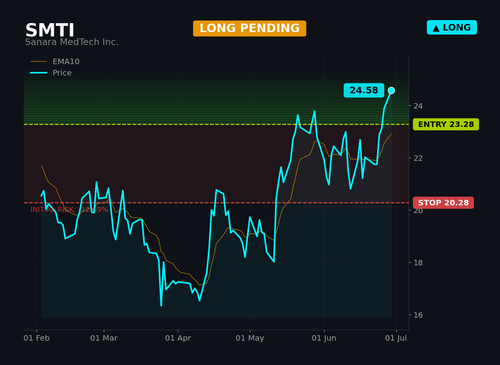Viewport: 500px width, 365px height.
Task: Click the Sanara MedTech Inc. subtitle
Action: click(x=72, y=42)
